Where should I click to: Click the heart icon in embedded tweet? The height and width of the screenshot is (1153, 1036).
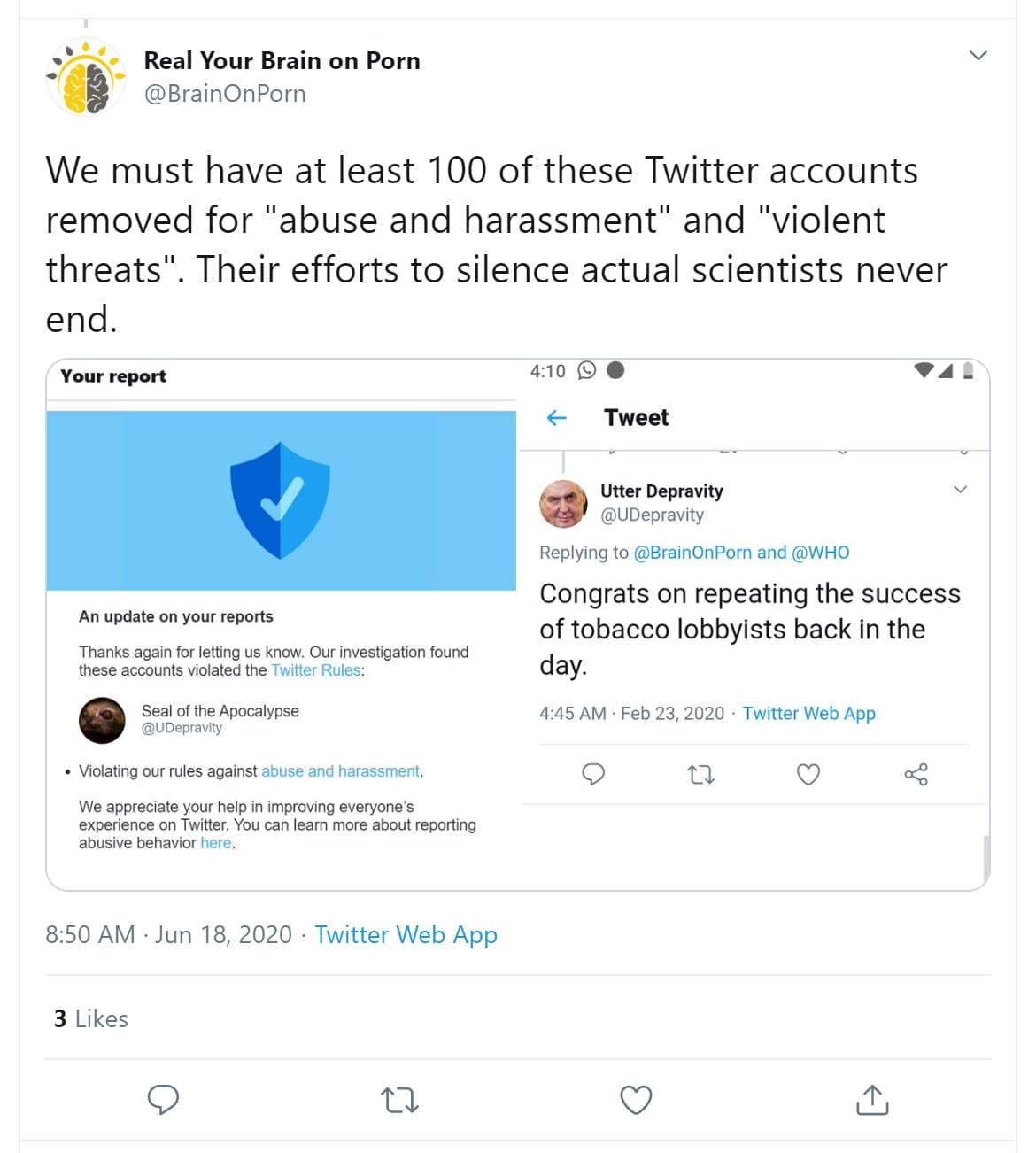808,775
